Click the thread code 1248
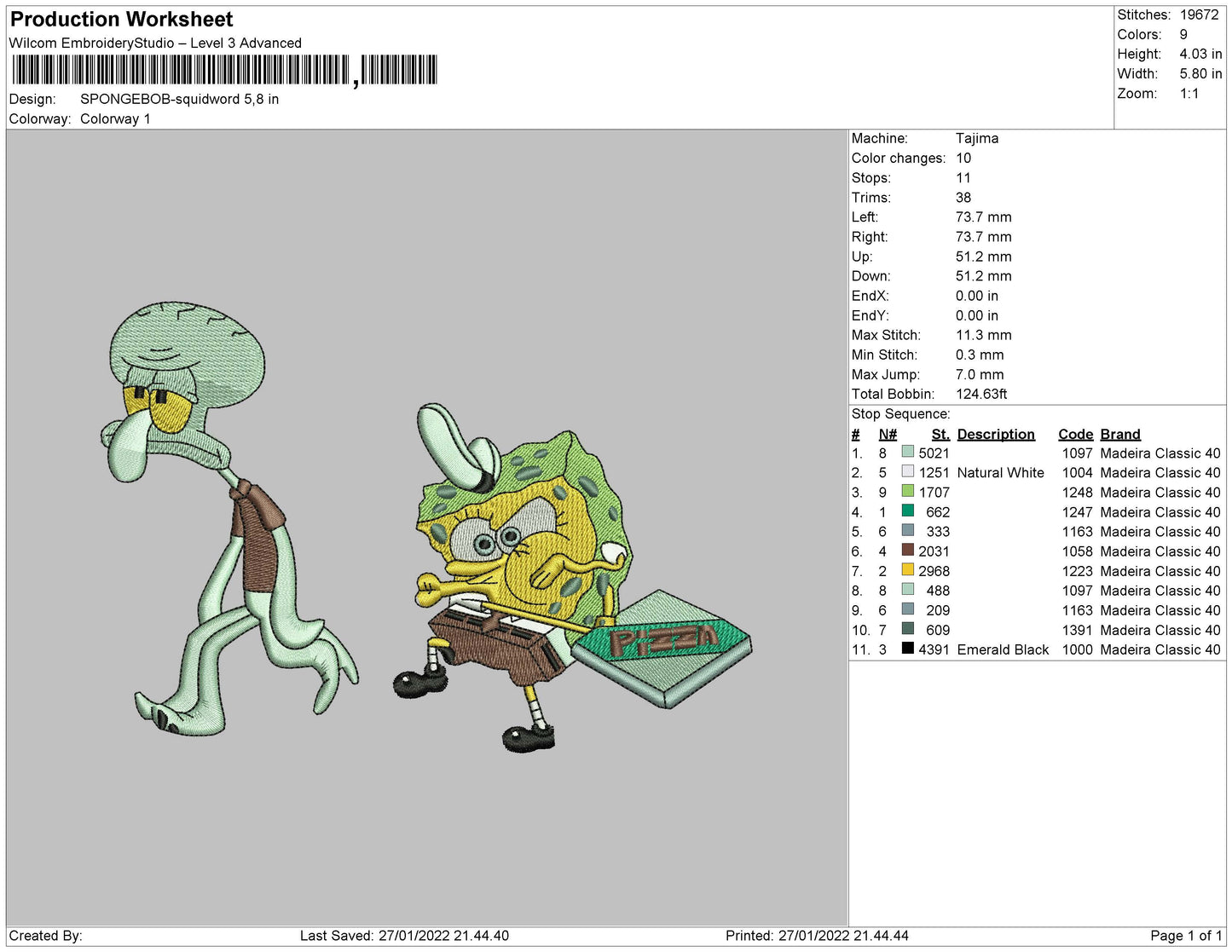Image resolution: width=1232 pixels, height=952 pixels. pos(1077,492)
